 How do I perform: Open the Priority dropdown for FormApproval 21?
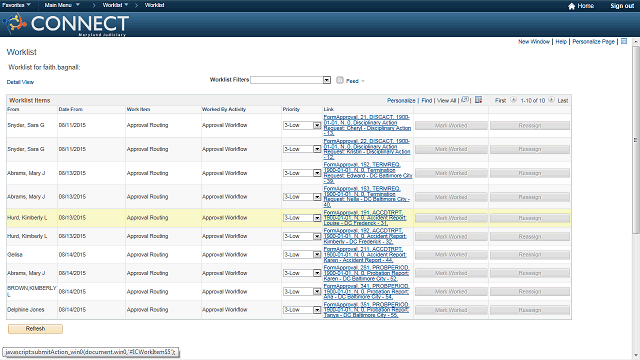tap(302, 125)
